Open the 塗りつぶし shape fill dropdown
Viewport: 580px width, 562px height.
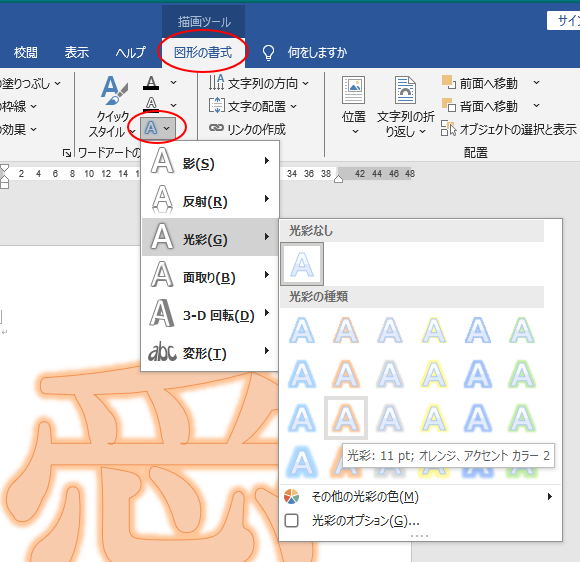tap(30, 84)
